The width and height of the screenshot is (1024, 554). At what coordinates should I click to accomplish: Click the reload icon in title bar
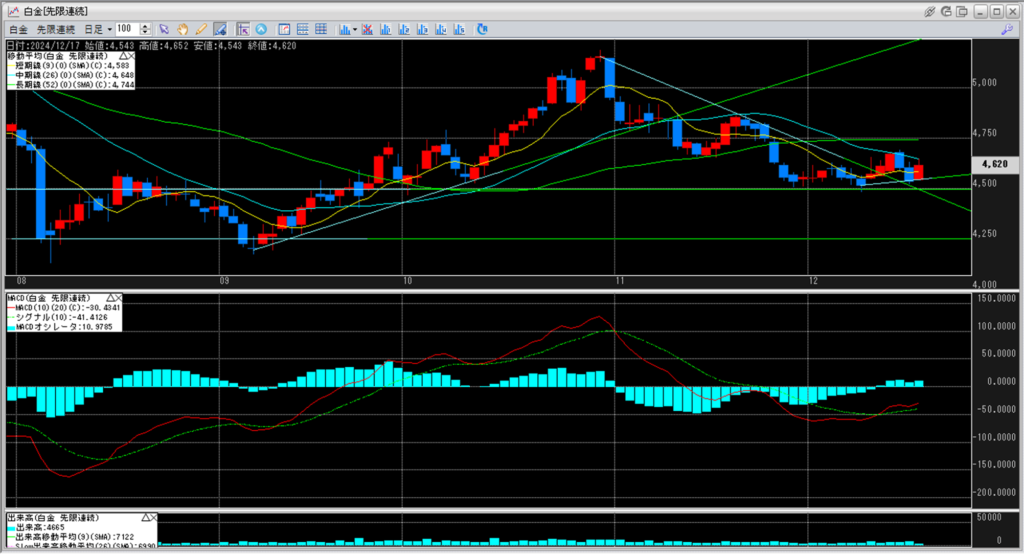(948, 10)
